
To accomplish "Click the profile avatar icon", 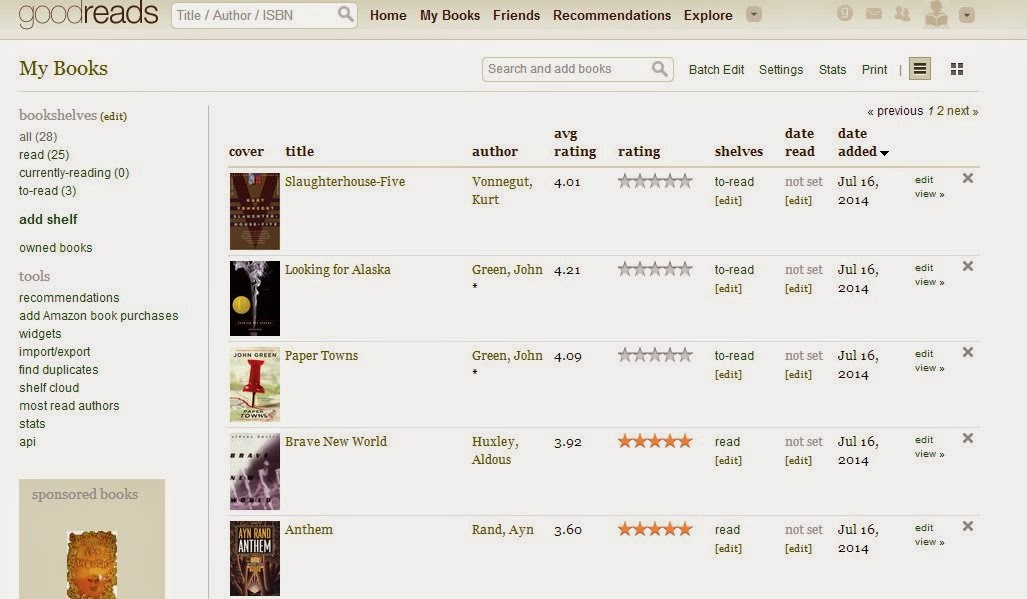I will [x=936, y=14].
